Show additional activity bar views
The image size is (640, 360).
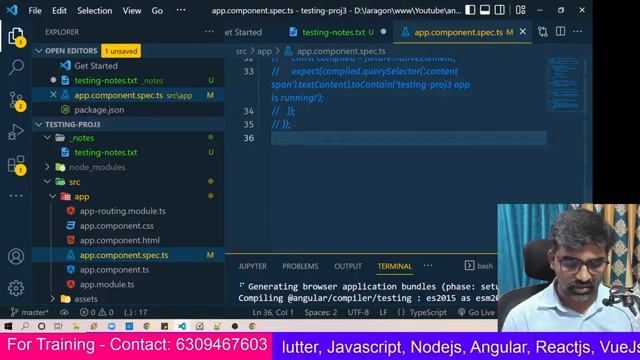tap(16, 196)
